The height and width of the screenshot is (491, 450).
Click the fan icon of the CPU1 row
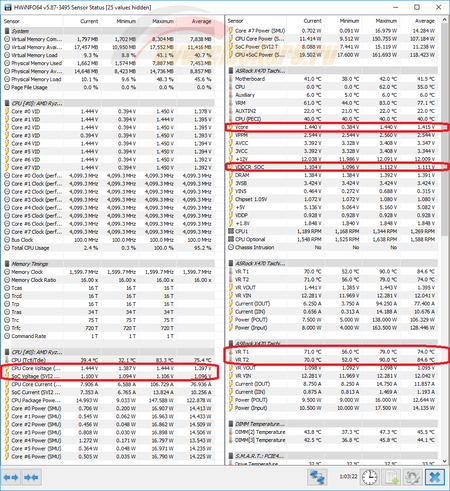[x=231, y=231]
